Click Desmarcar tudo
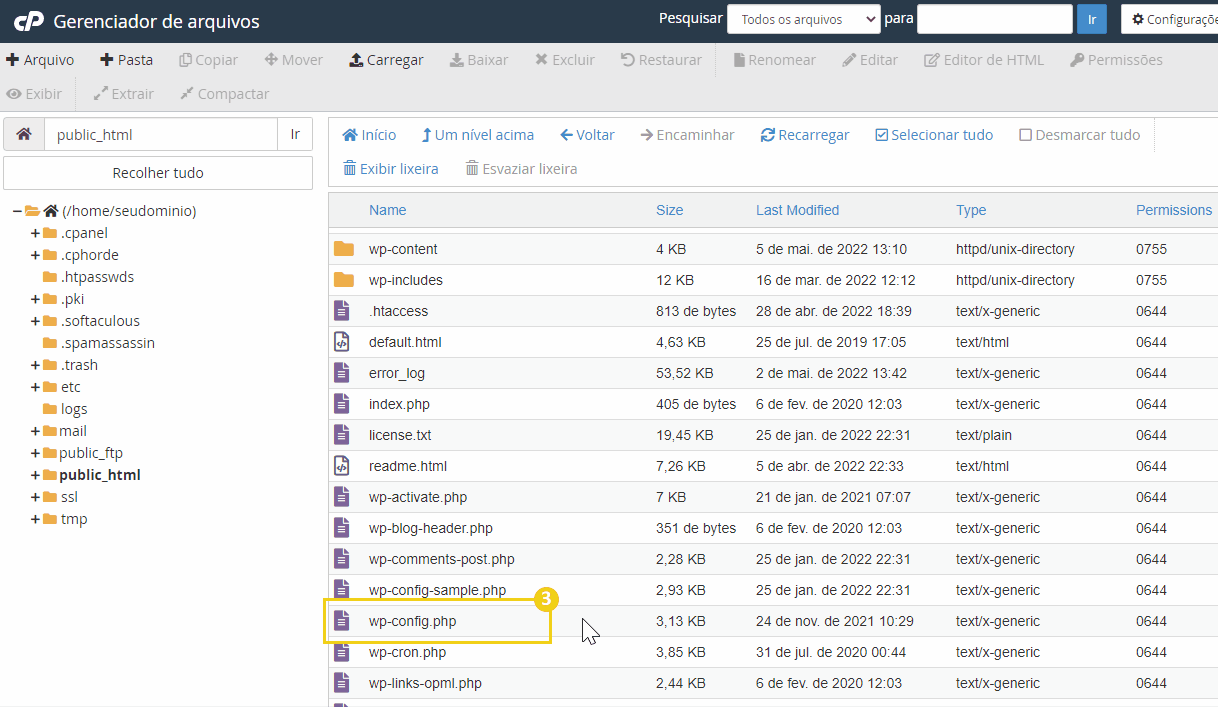This screenshot has width=1218, height=707. [1079, 135]
